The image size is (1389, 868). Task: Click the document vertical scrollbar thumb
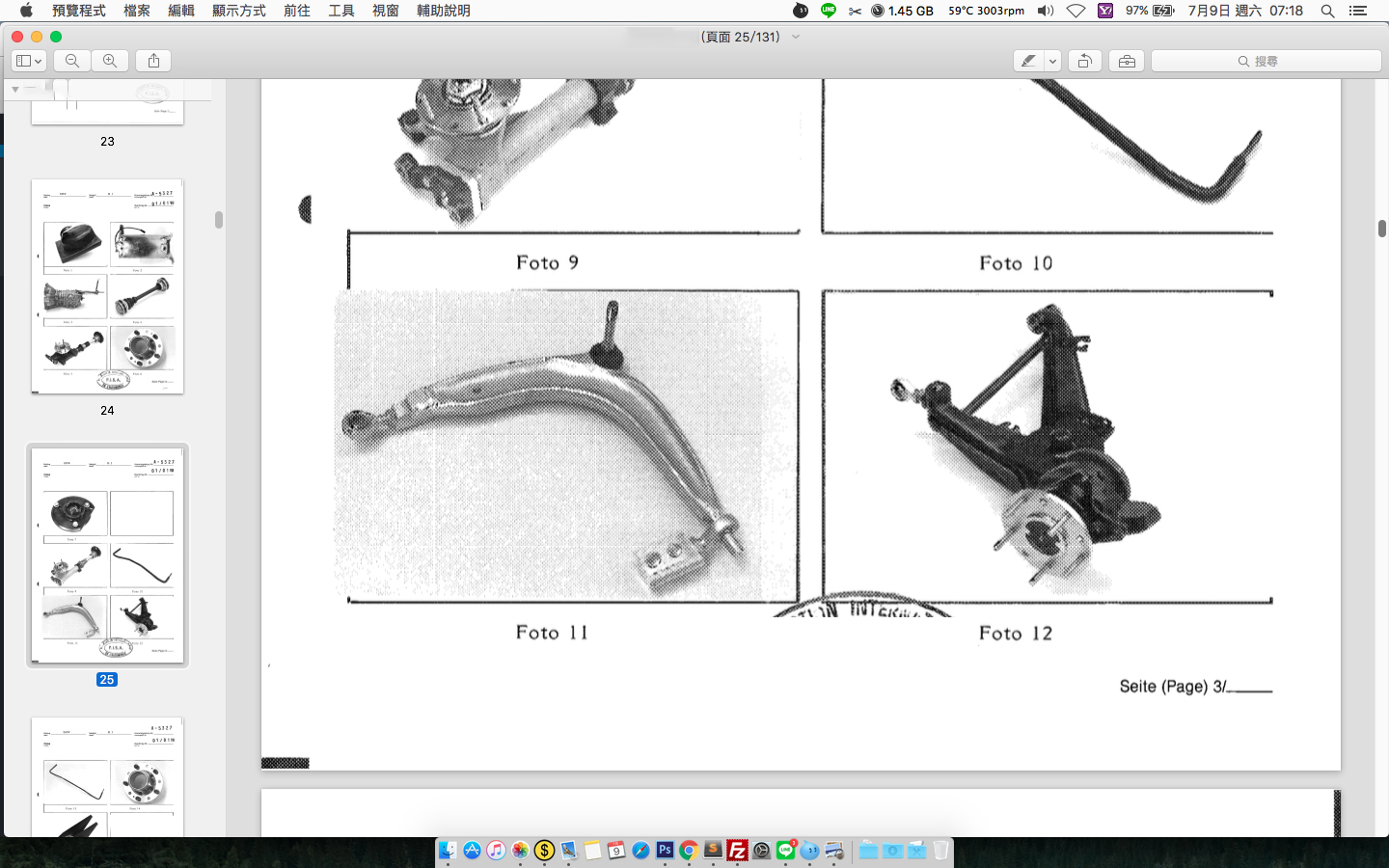1382,229
